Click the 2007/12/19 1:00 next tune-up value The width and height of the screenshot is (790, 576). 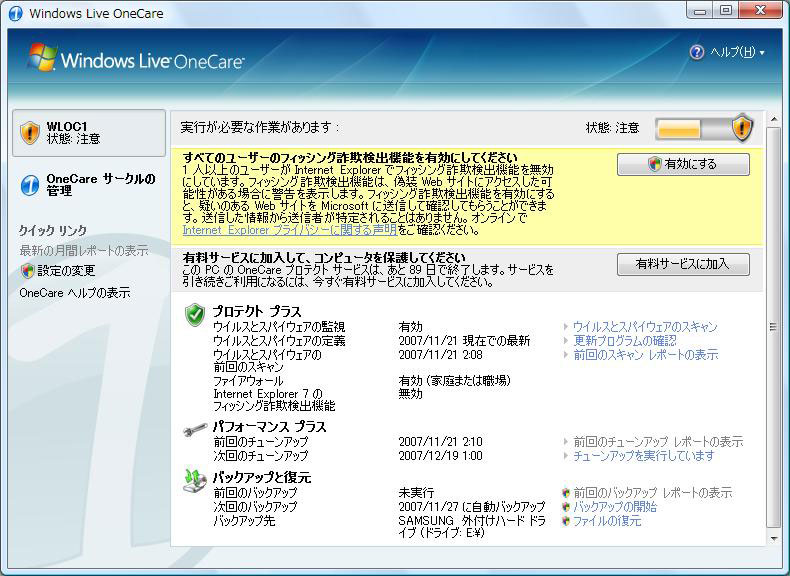pyautogui.click(x=440, y=456)
